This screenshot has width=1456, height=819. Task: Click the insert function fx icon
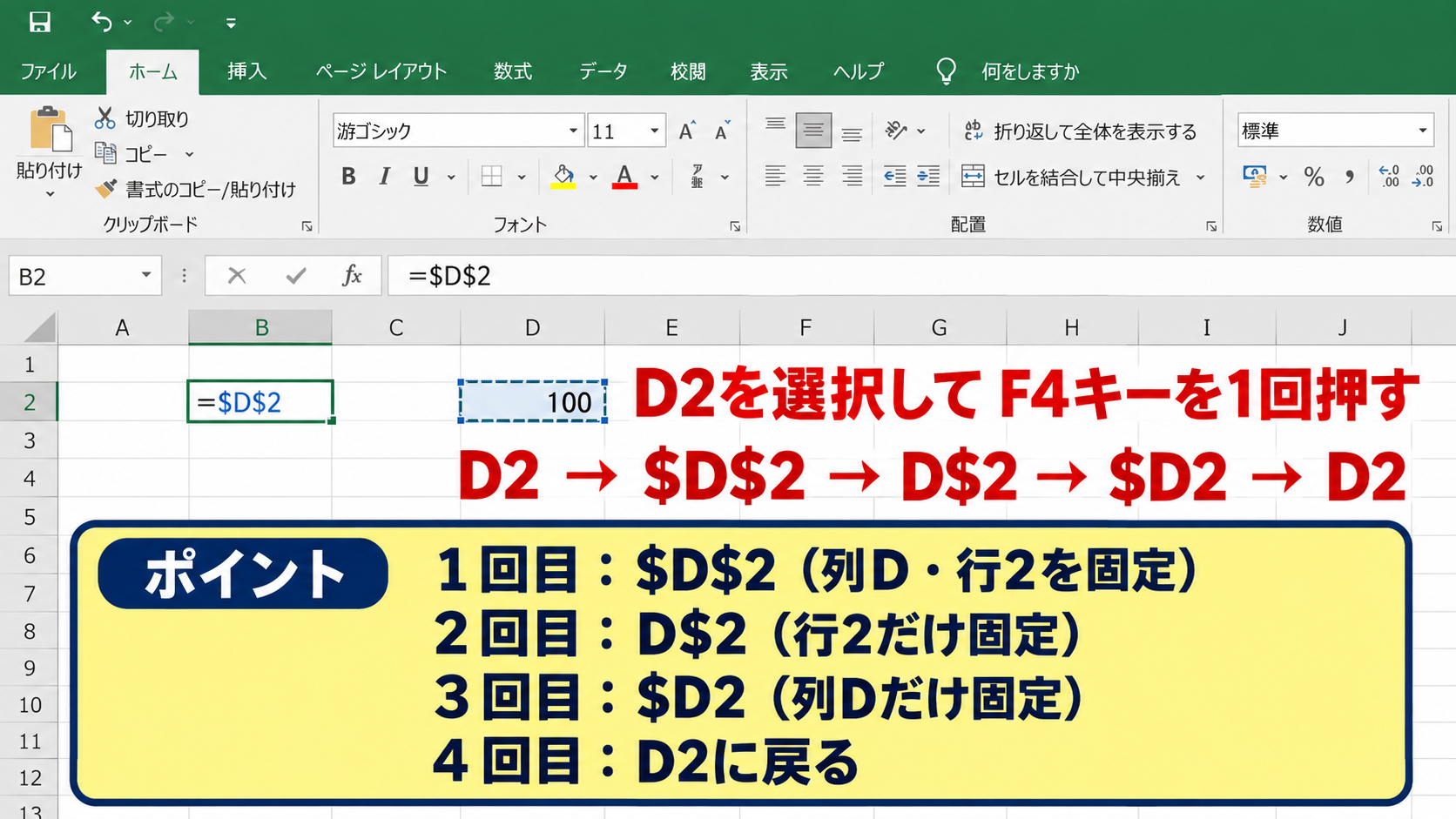[352, 276]
